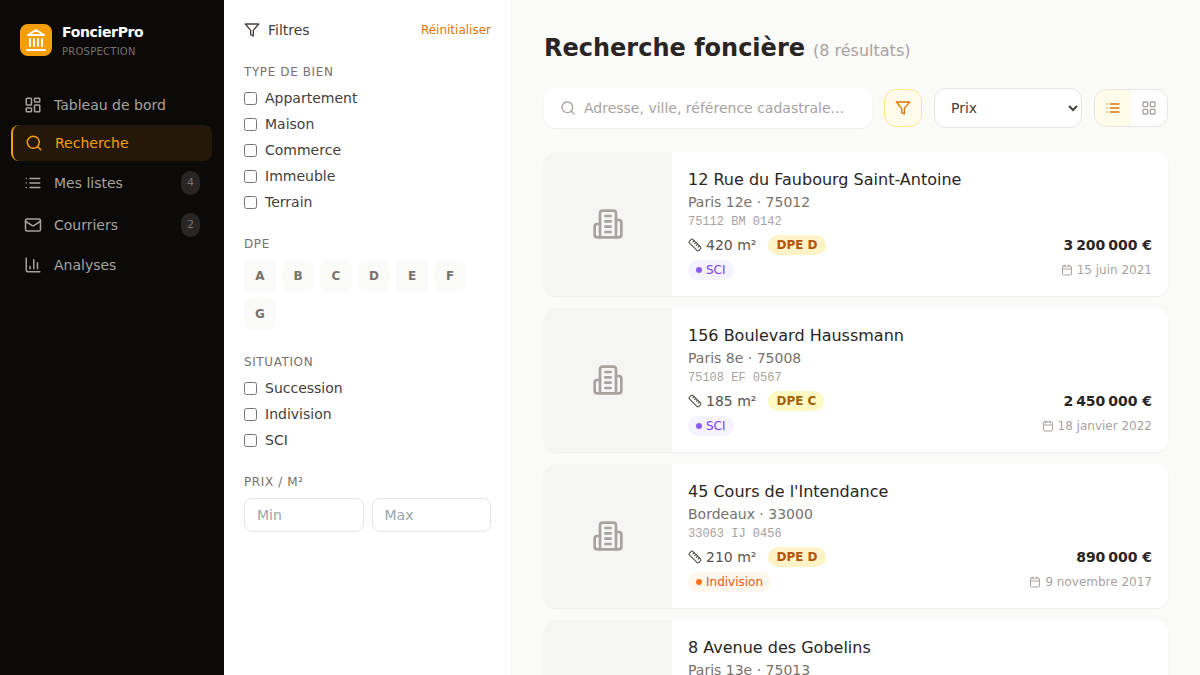The image size is (1200, 675).
Task: Click the search magnifier icon
Action: pos(568,108)
